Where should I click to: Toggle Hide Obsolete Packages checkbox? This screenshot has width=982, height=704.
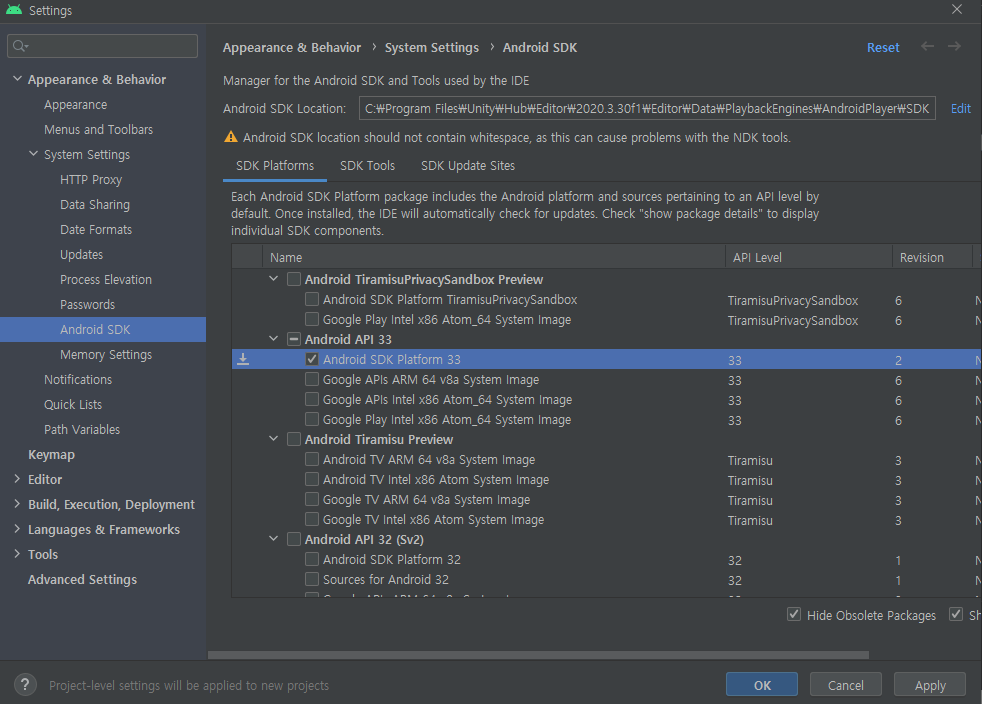[x=793, y=614]
